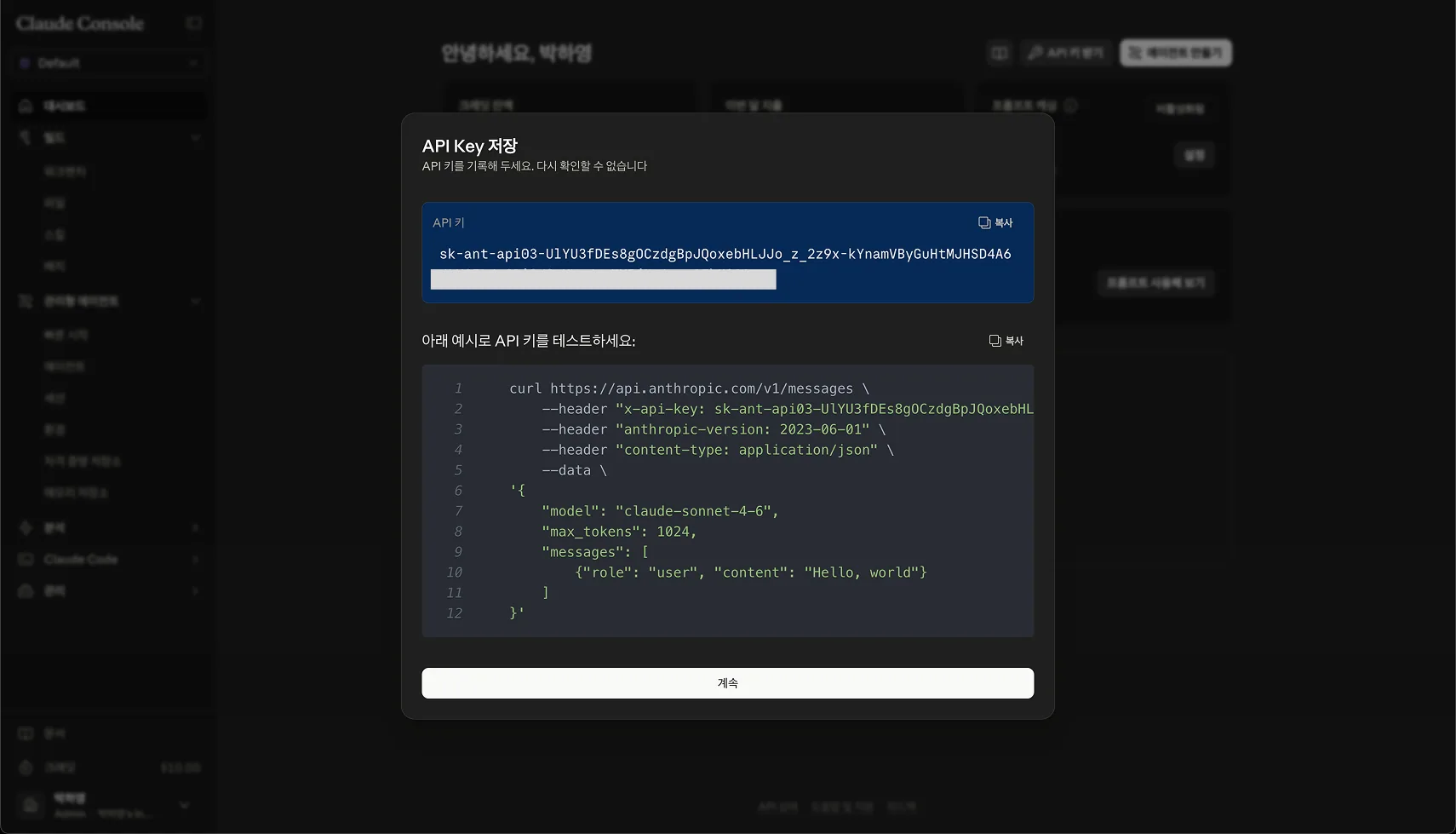This screenshot has height=834, width=1456.
Task: Click the sk-ant-api03 key string in the blue box
Action: [725, 254]
